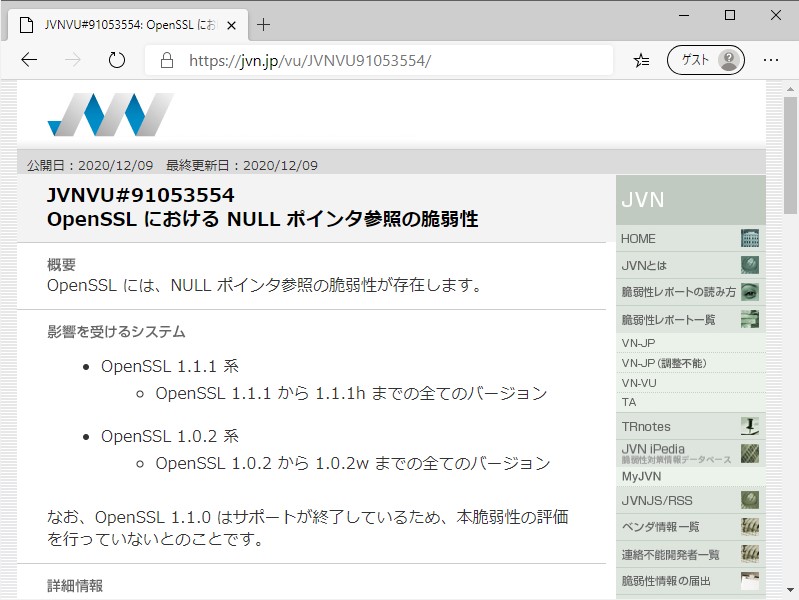Image resolution: width=799 pixels, height=600 pixels.
Task: Click the icon beside 連絡不能開発者一覧
Action: 750,554
